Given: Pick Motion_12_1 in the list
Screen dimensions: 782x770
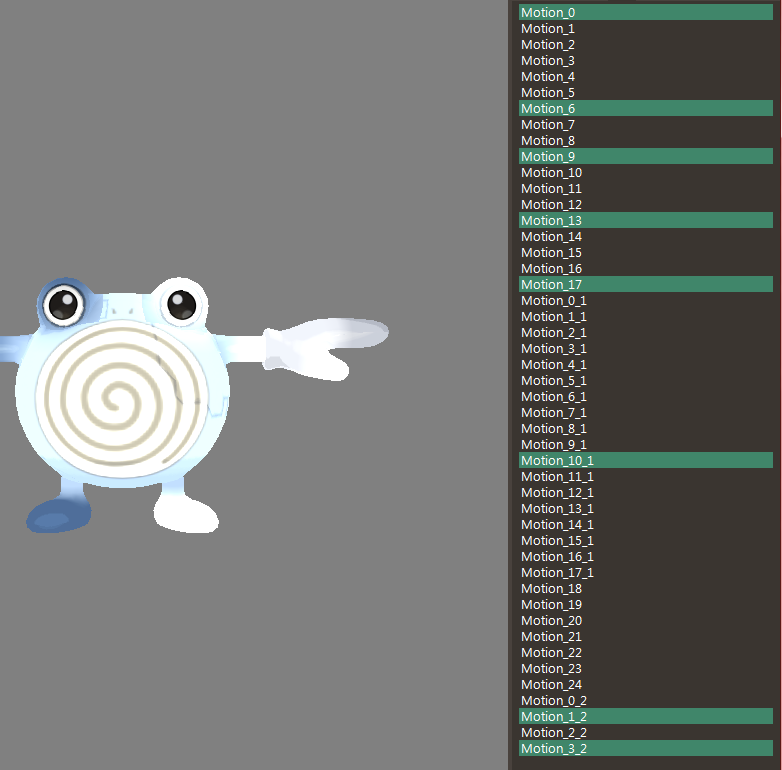Looking at the screenshot, I should coord(645,492).
